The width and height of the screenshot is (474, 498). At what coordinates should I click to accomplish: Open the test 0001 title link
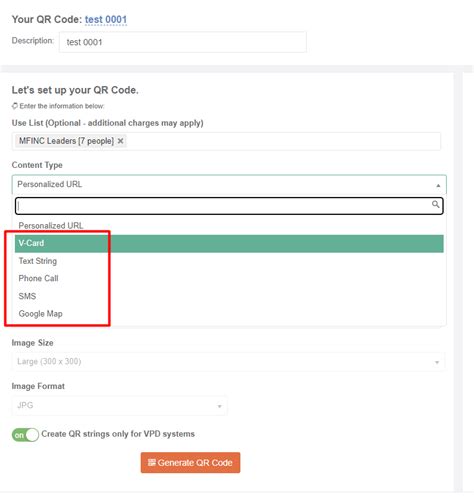(x=106, y=19)
